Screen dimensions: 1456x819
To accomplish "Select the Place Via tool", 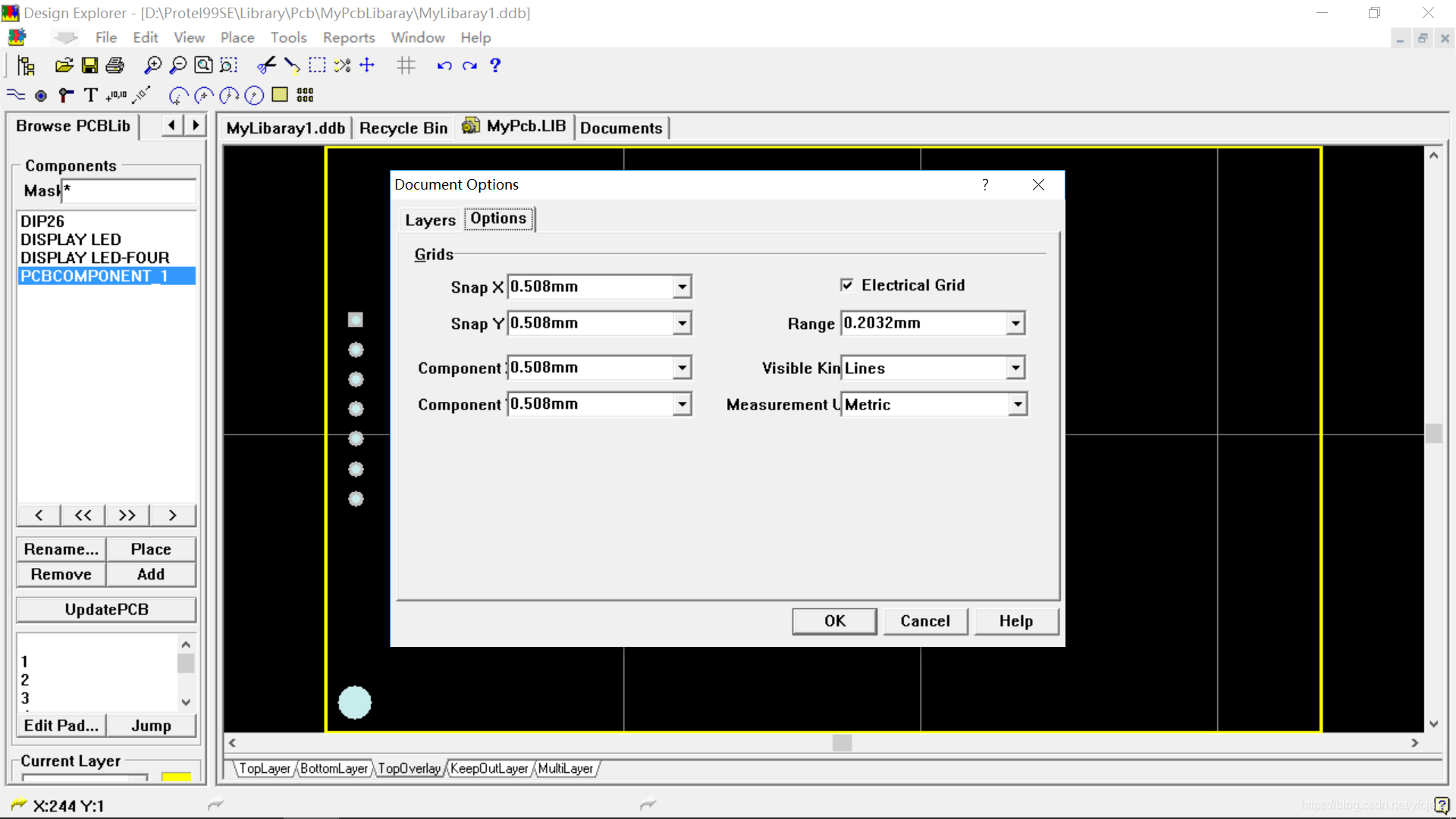I will pos(66,96).
